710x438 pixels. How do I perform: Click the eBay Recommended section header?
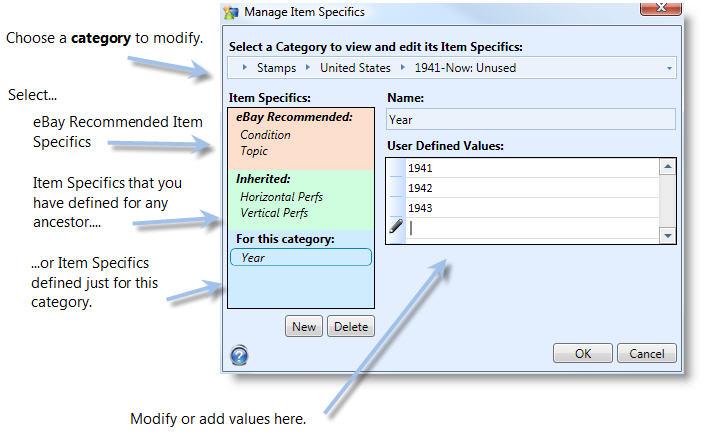pyautogui.click(x=294, y=117)
